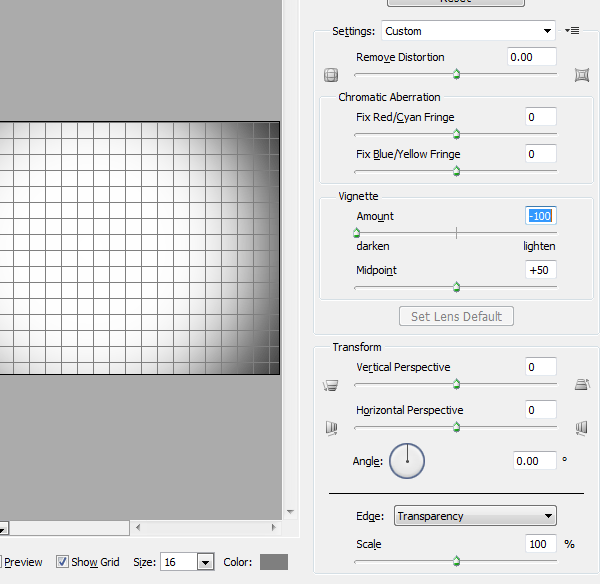
Task: Open the Edge dropdown showing Transparency
Action: [x=475, y=516]
